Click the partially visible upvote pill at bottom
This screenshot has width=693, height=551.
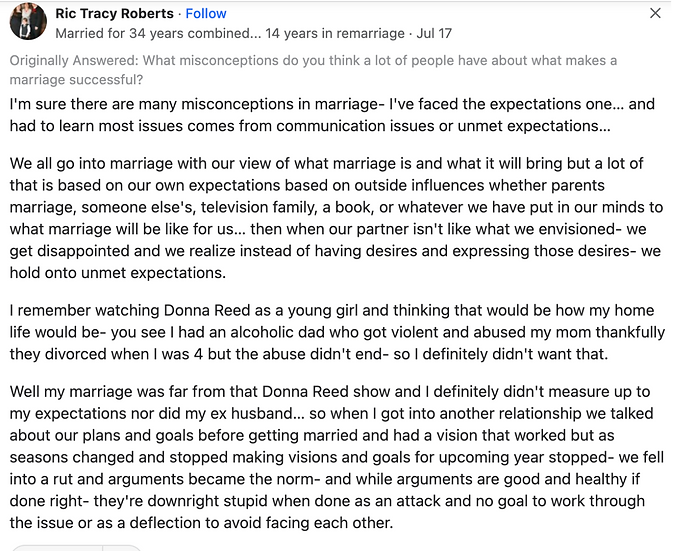(57, 548)
